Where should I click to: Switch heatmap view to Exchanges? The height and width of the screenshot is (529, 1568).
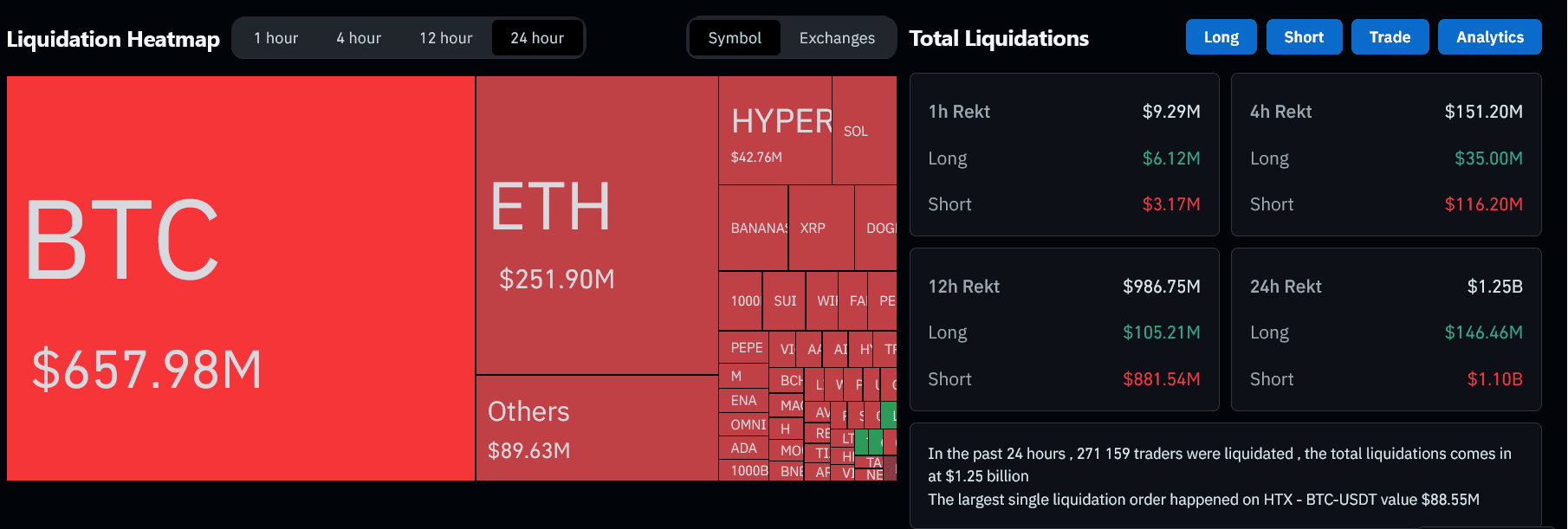tap(837, 38)
